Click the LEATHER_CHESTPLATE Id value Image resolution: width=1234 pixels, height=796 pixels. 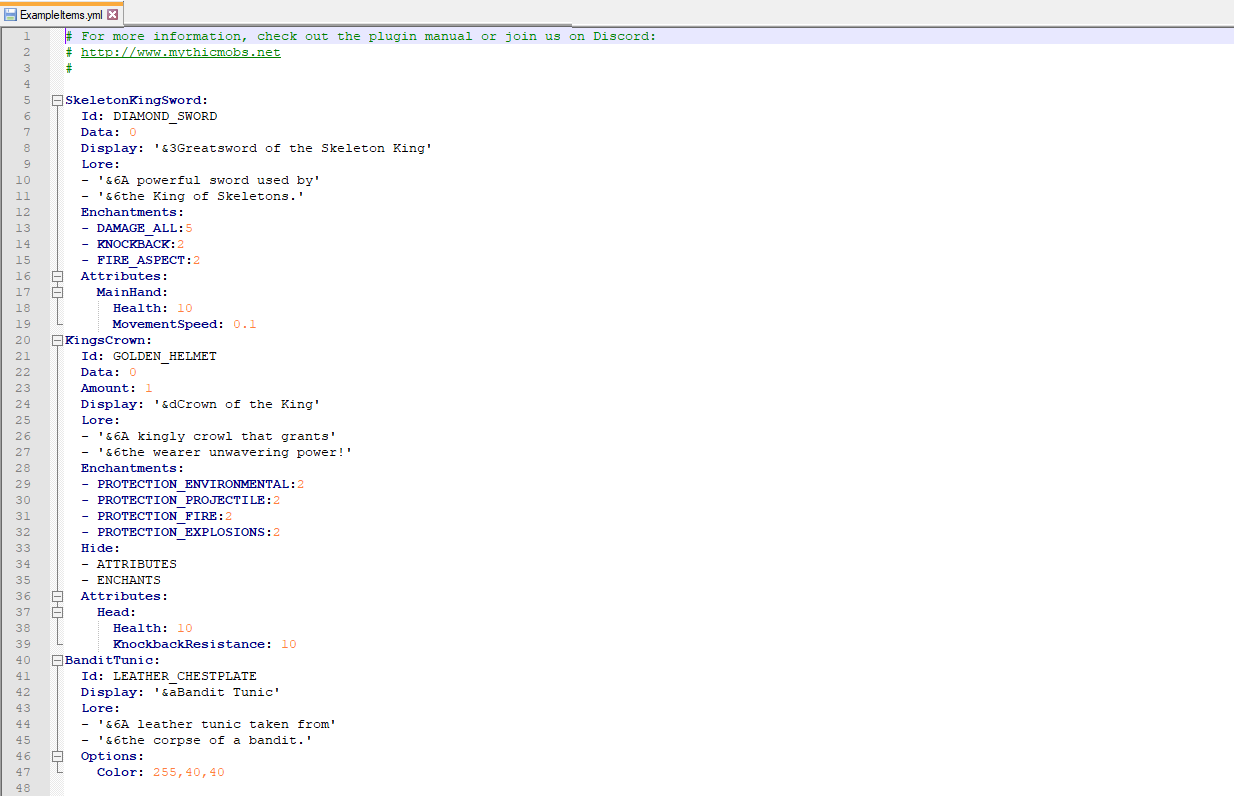pyautogui.click(x=184, y=676)
